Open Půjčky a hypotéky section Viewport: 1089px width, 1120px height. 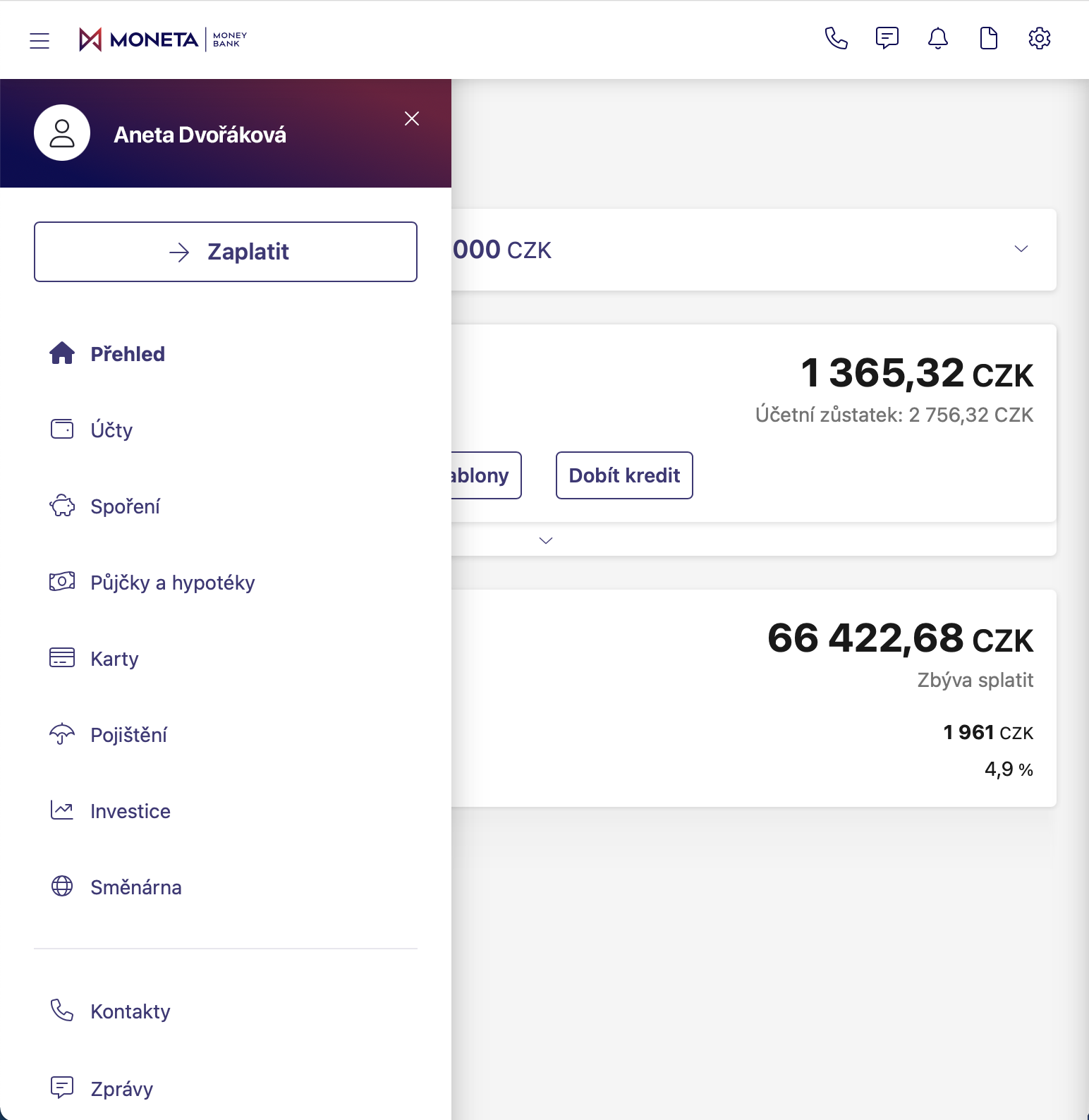[x=172, y=583]
